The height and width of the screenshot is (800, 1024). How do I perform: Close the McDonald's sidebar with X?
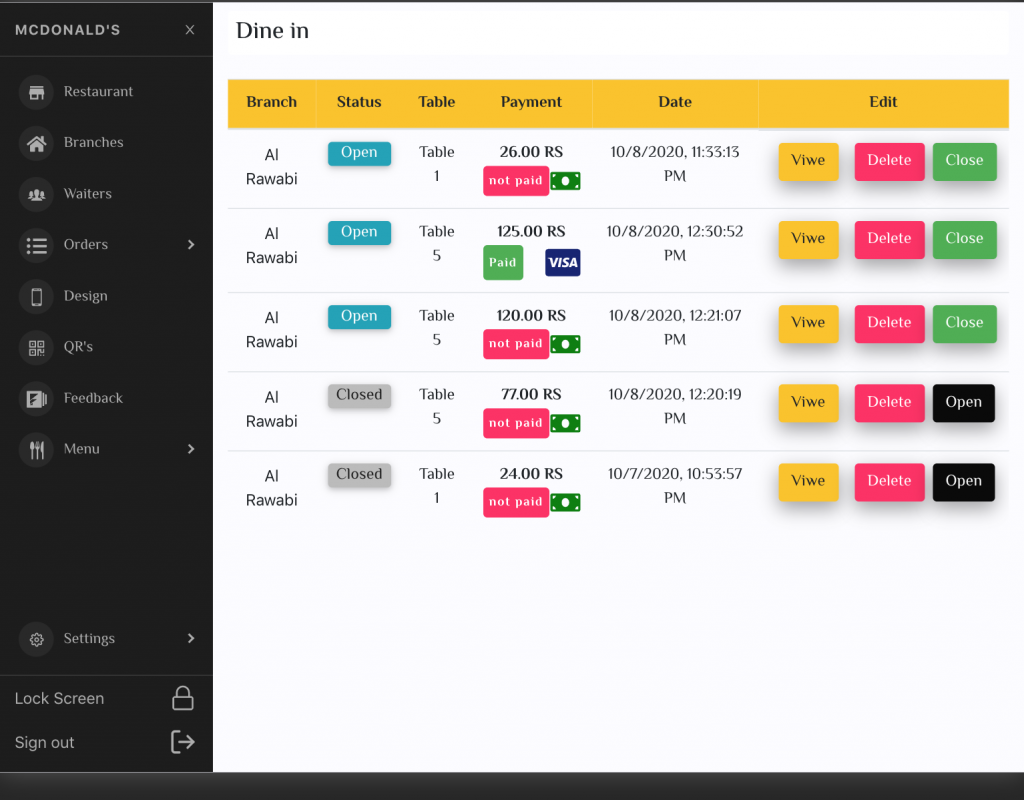pyautogui.click(x=190, y=29)
